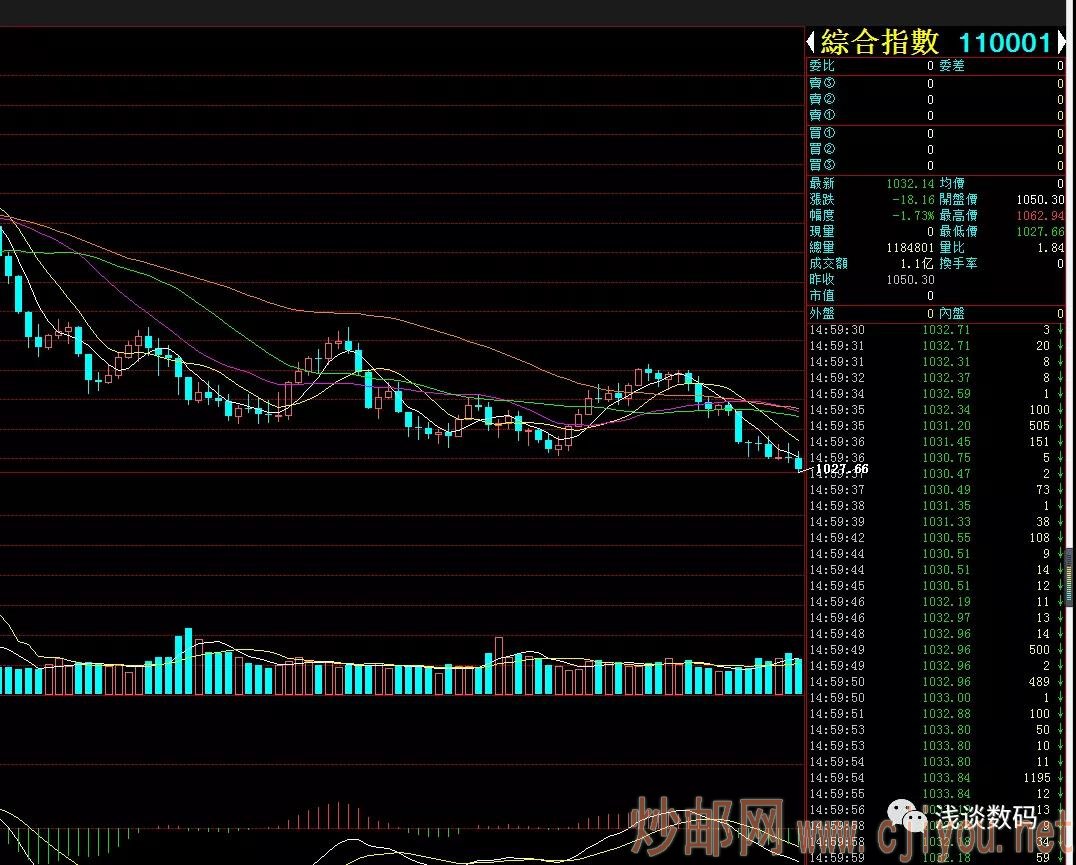Click the stock code 110001
The image size is (1076, 865).
click(1004, 42)
